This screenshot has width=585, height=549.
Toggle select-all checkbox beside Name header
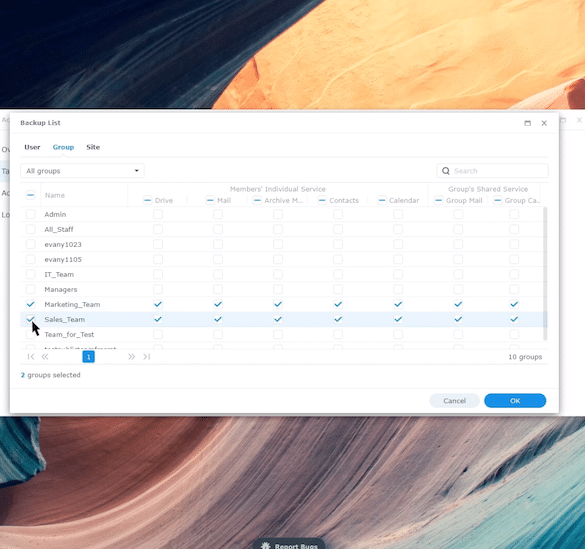coord(31,195)
